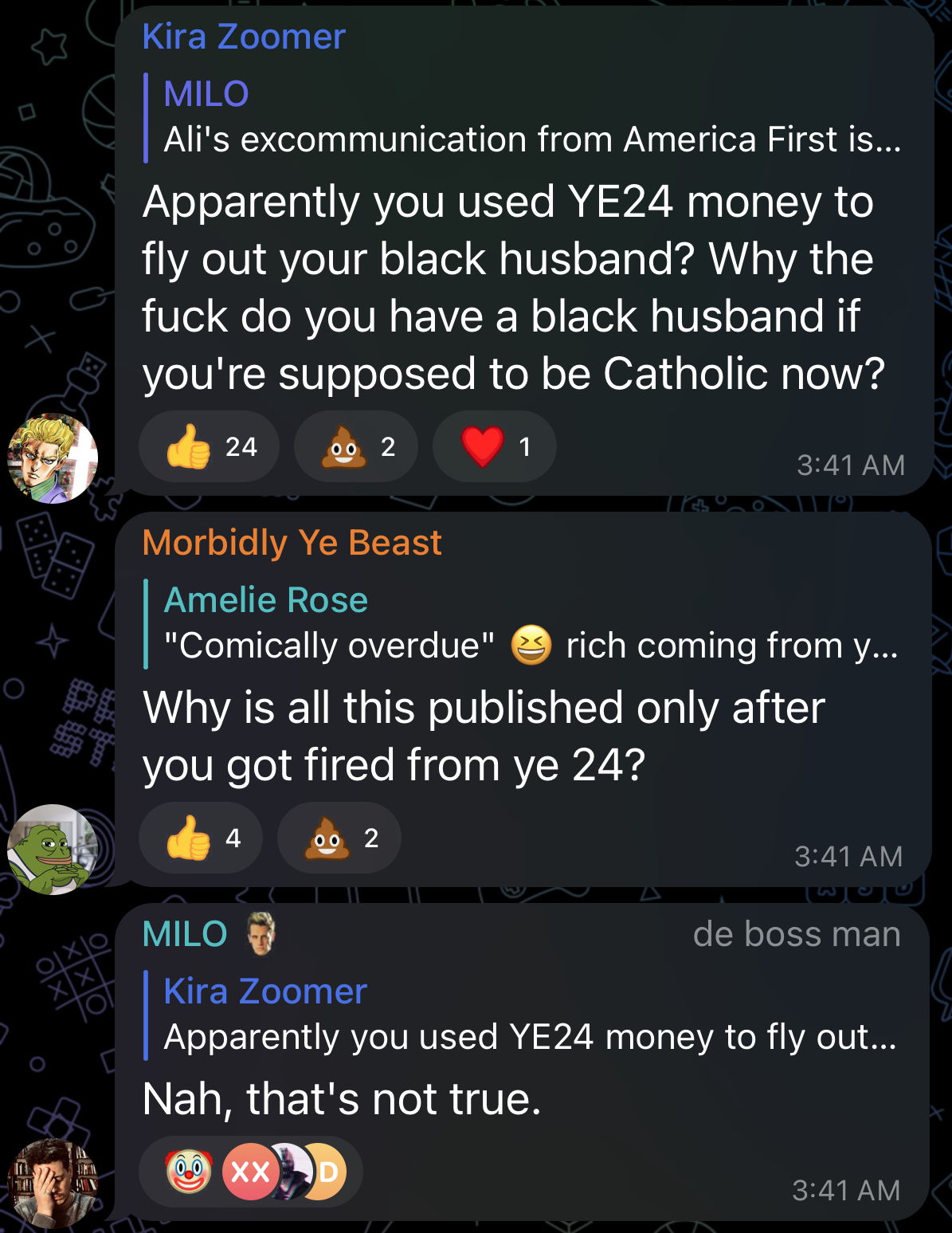Image resolution: width=952 pixels, height=1233 pixels.
Task: Tap poop reaction on Morbidly Ye Beast message
Action: coord(339,838)
